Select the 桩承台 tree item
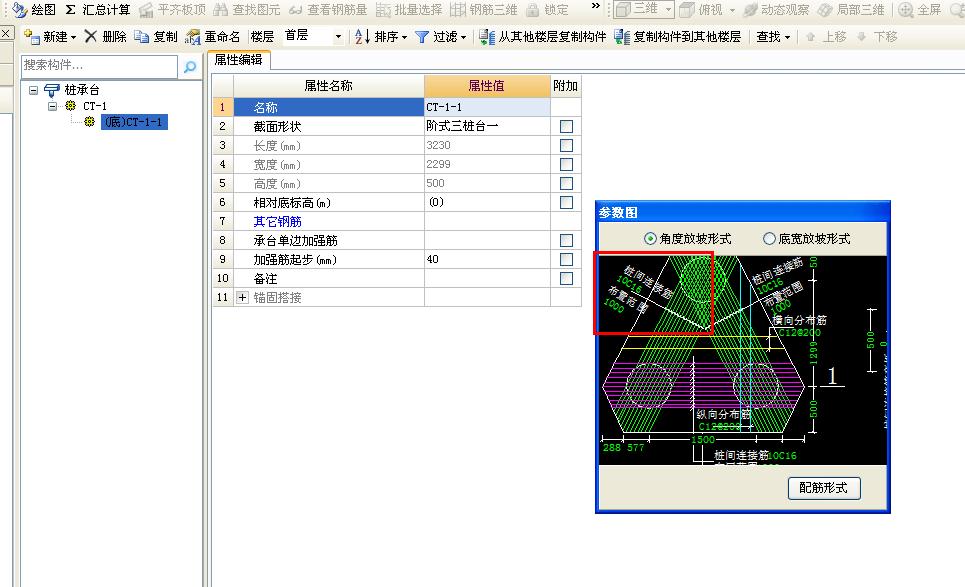 pos(82,90)
